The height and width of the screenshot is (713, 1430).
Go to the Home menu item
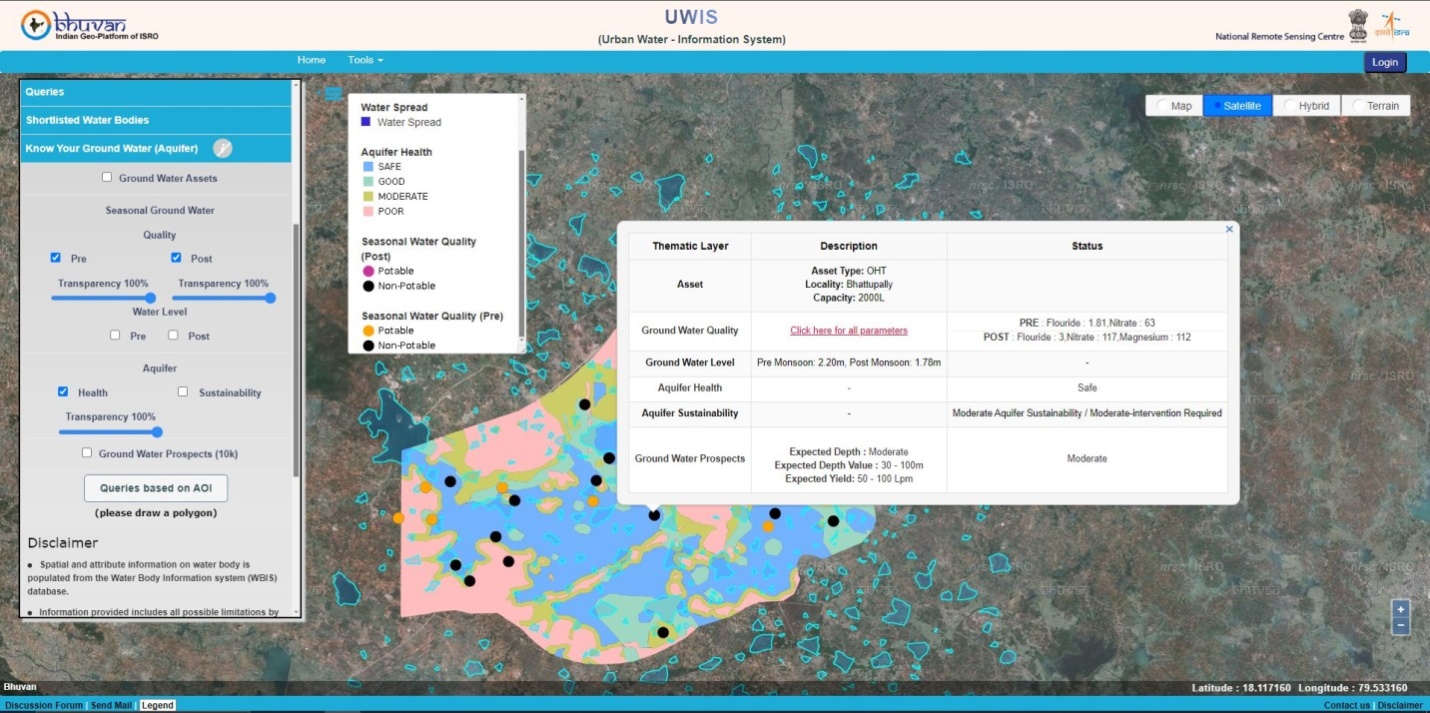pyautogui.click(x=311, y=60)
